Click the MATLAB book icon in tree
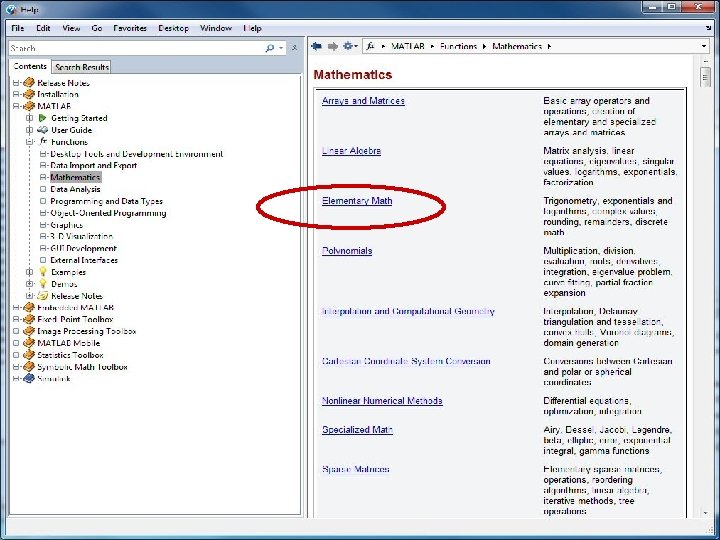 pyautogui.click(x=29, y=106)
